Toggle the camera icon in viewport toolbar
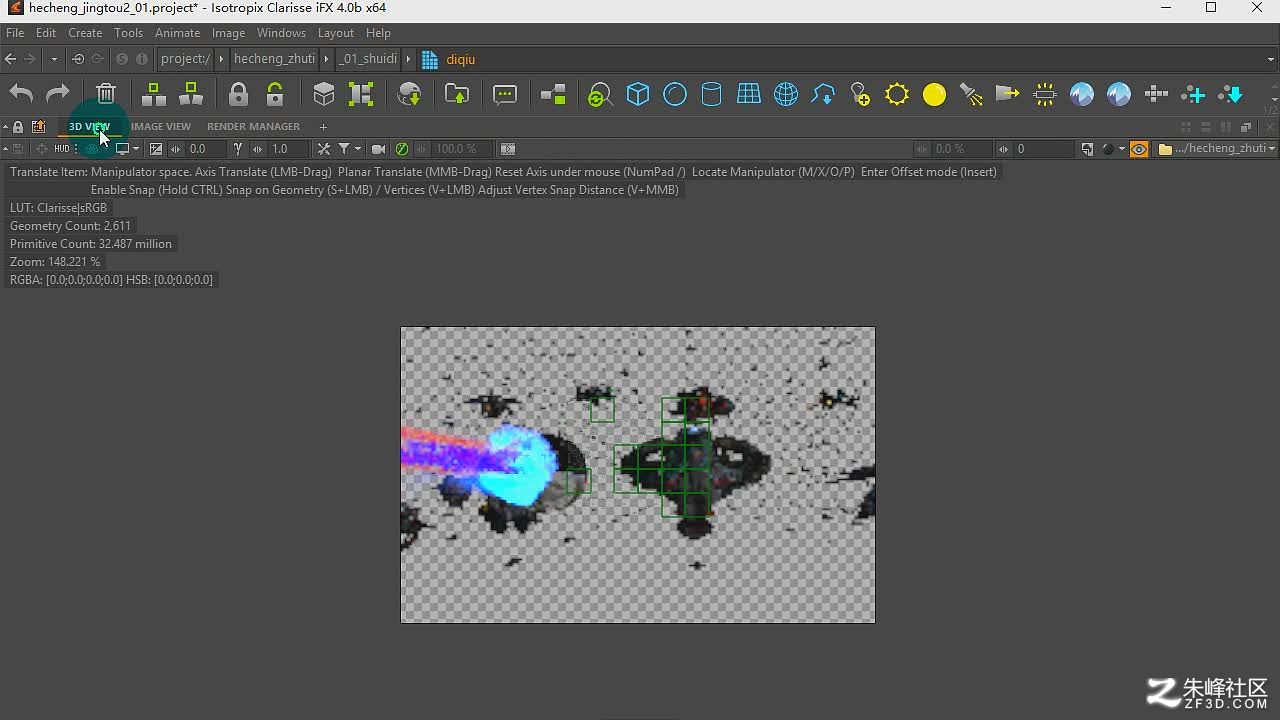This screenshot has width=1280, height=720. click(x=378, y=149)
